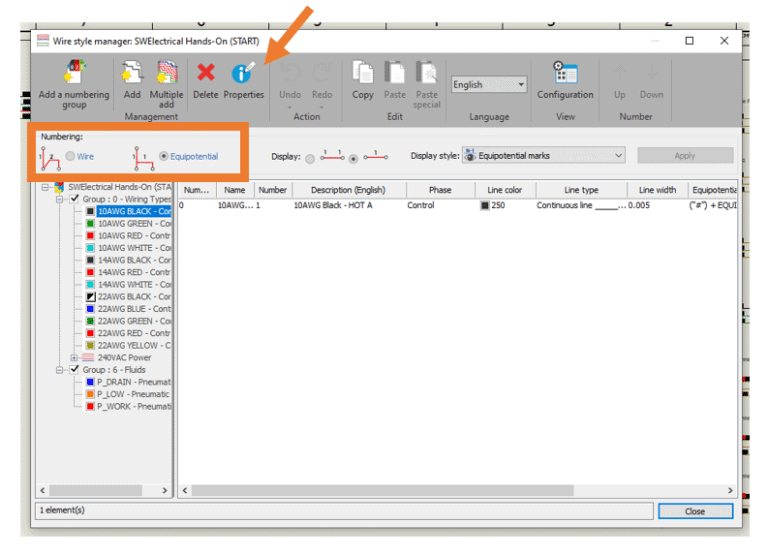Open the Undo dropdown arrow
The image size is (768, 555).
tap(289, 107)
